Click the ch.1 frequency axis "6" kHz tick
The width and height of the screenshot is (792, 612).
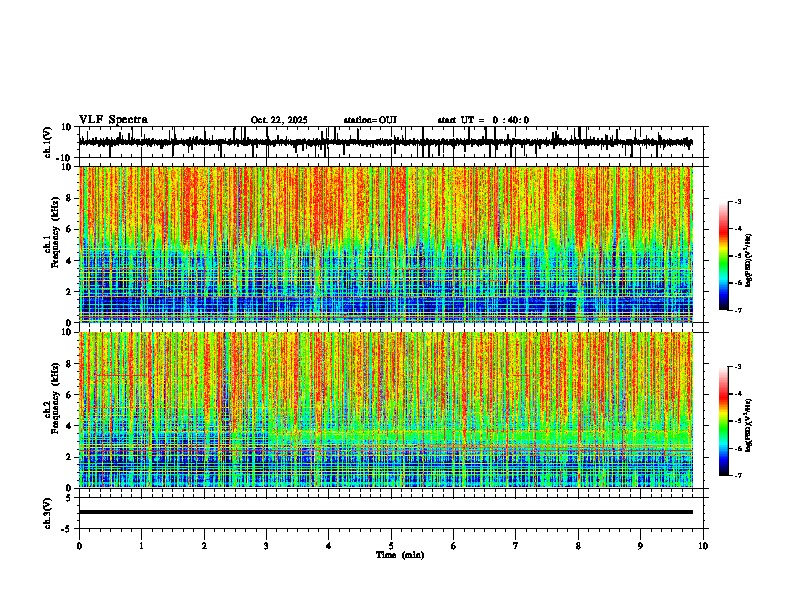69,229
